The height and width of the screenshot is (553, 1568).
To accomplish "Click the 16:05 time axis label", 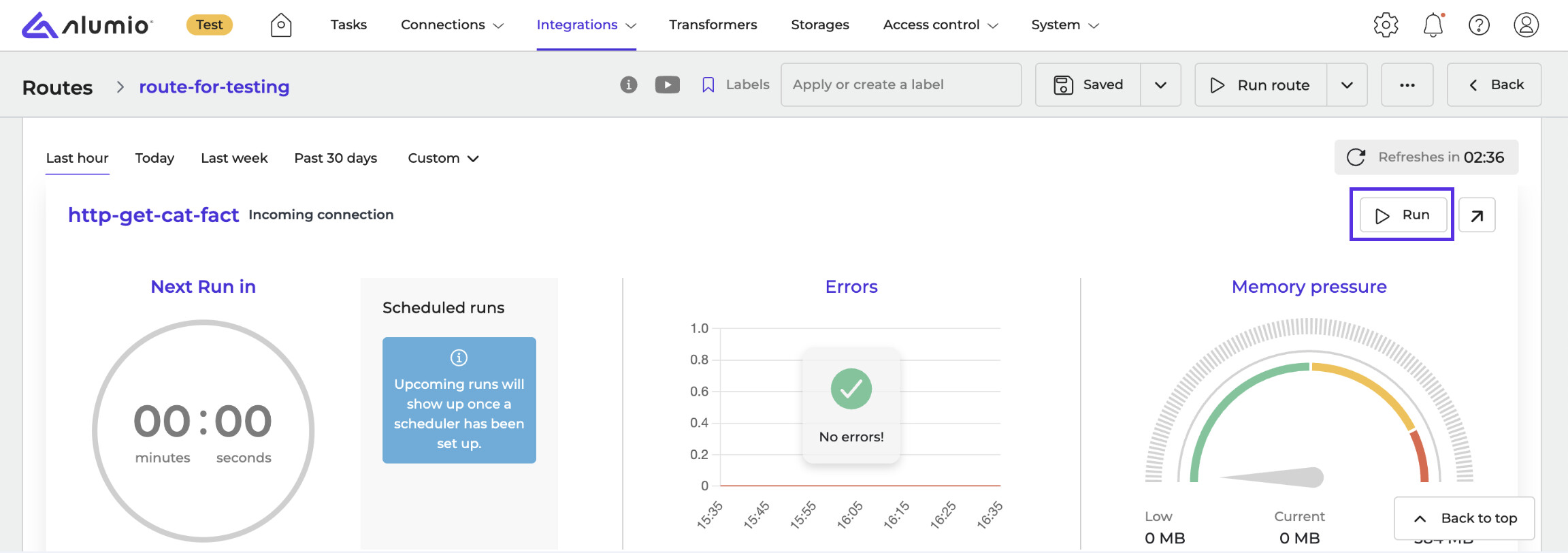I will coord(851,516).
